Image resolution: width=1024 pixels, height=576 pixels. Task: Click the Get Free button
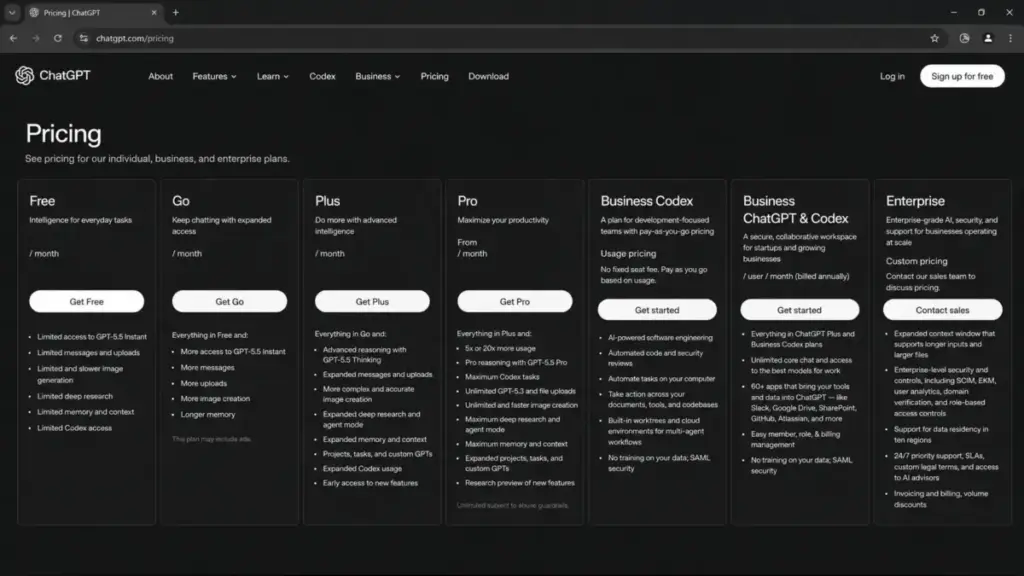point(86,302)
